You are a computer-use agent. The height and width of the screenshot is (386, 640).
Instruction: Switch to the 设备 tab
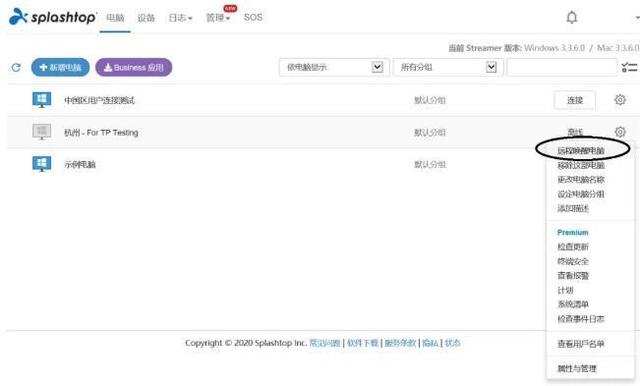tap(146, 18)
